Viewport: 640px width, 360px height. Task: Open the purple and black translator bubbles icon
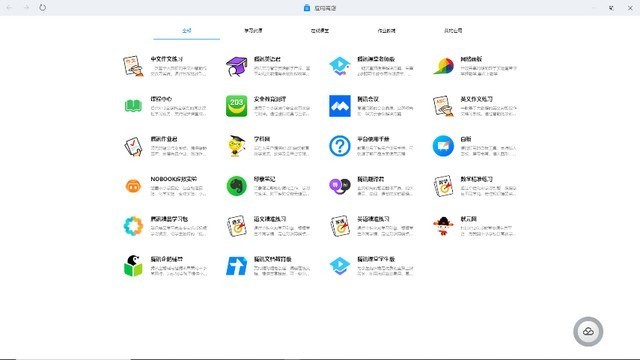(340, 186)
